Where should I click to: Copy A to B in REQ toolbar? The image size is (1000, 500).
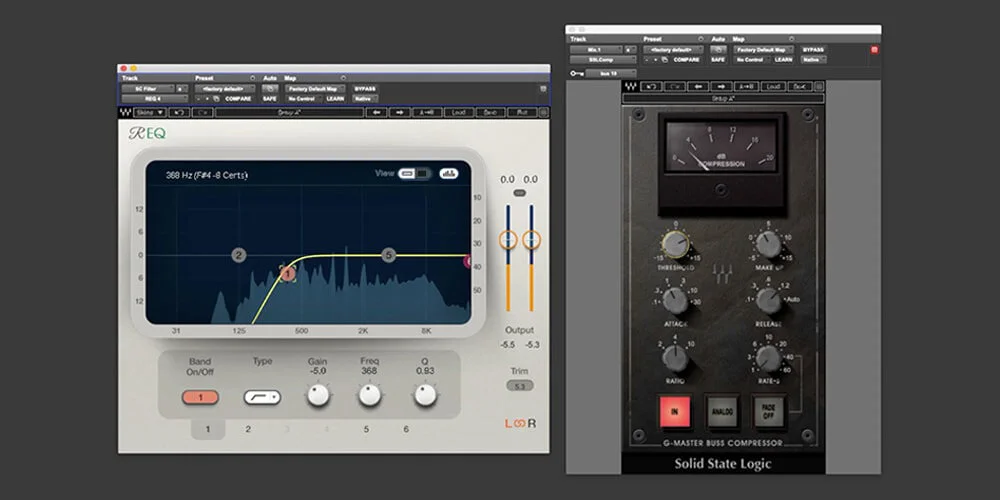[427, 112]
